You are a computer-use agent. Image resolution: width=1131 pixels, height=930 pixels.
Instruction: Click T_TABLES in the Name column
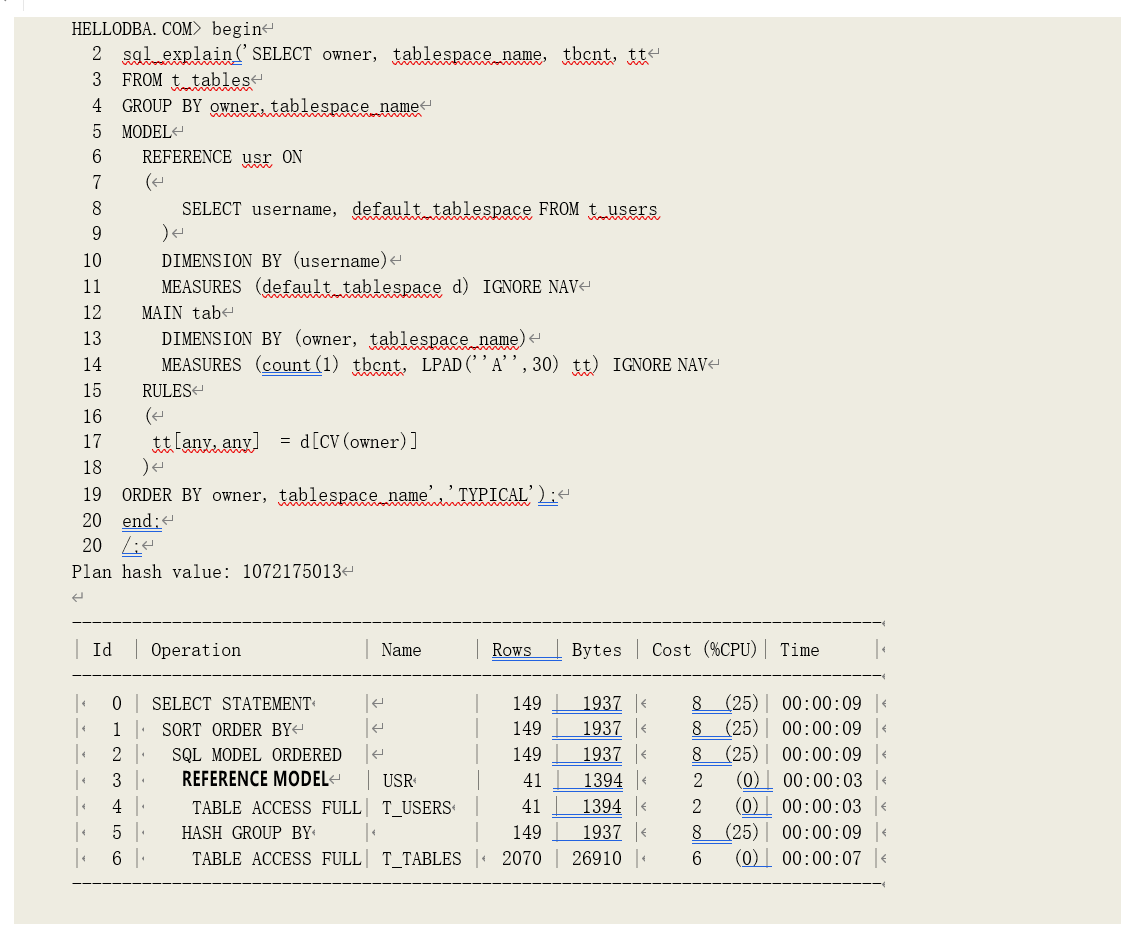point(422,859)
